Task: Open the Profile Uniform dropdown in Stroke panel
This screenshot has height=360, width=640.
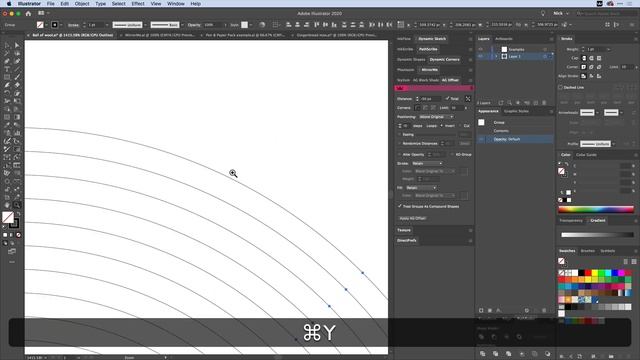Action: (598, 144)
